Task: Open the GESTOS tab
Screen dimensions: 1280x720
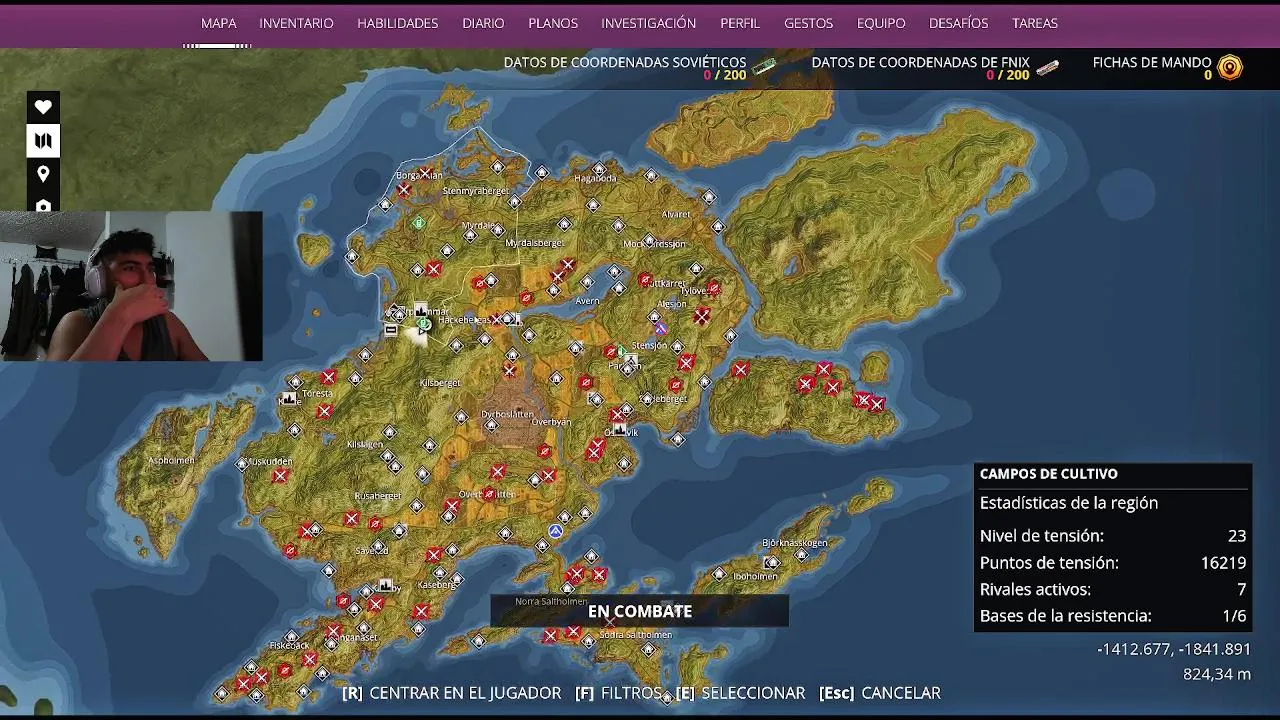Action: (808, 23)
